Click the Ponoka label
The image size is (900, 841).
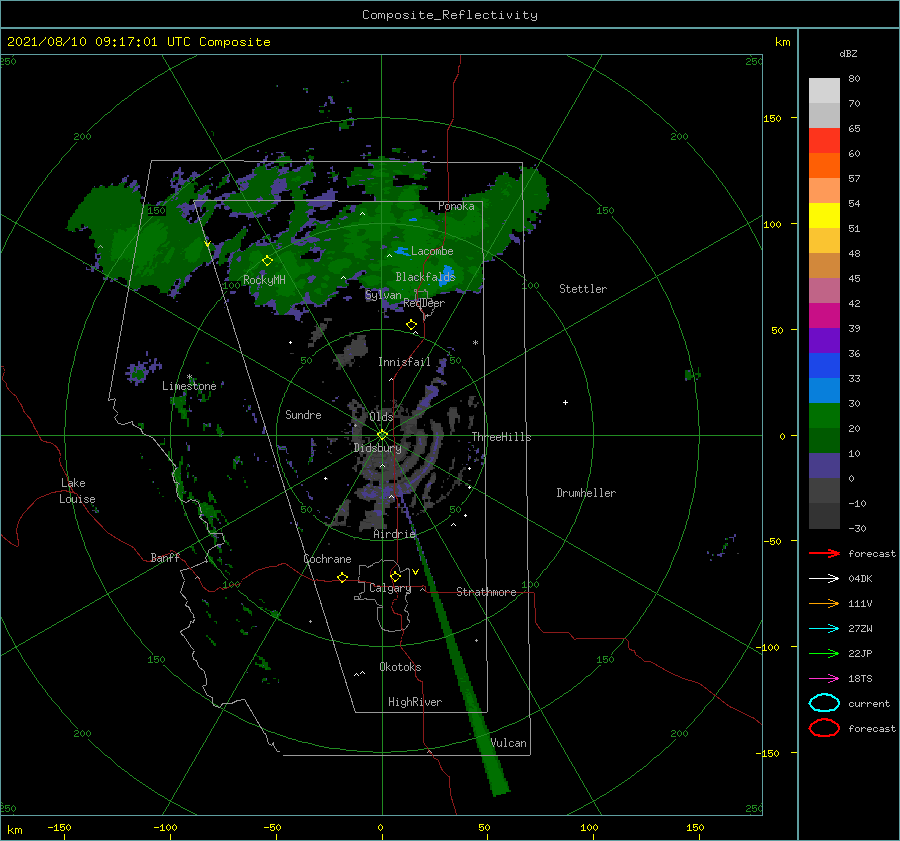tap(456, 206)
